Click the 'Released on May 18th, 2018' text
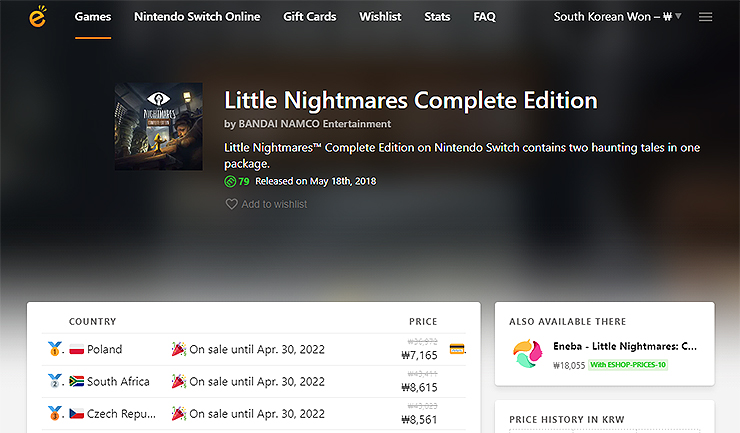The width and height of the screenshot is (740, 433). [316, 181]
